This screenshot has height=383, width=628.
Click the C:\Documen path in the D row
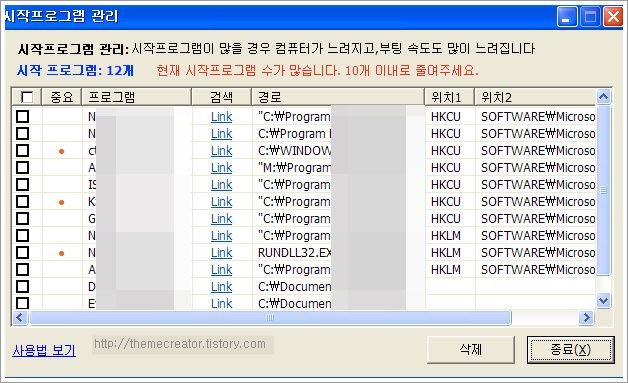295,287
